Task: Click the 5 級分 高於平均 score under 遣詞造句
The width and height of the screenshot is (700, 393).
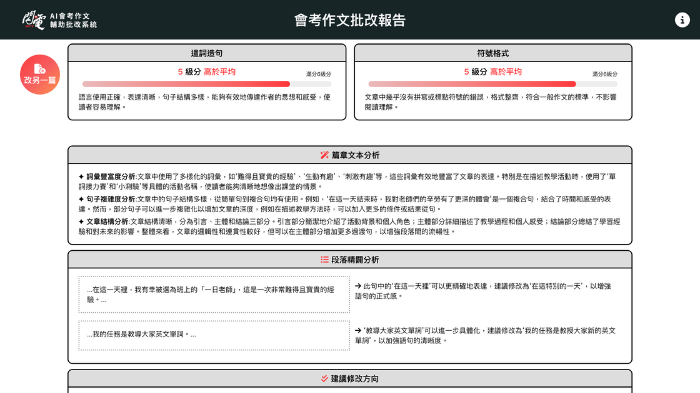Action: click(x=207, y=71)
